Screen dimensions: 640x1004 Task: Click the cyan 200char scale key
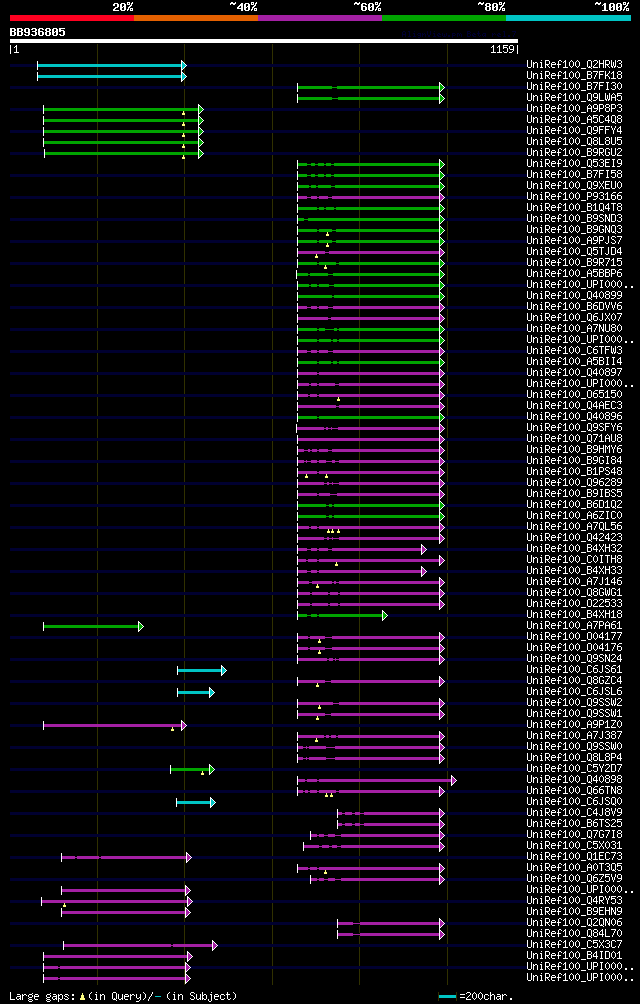click(x=447, y=996)
